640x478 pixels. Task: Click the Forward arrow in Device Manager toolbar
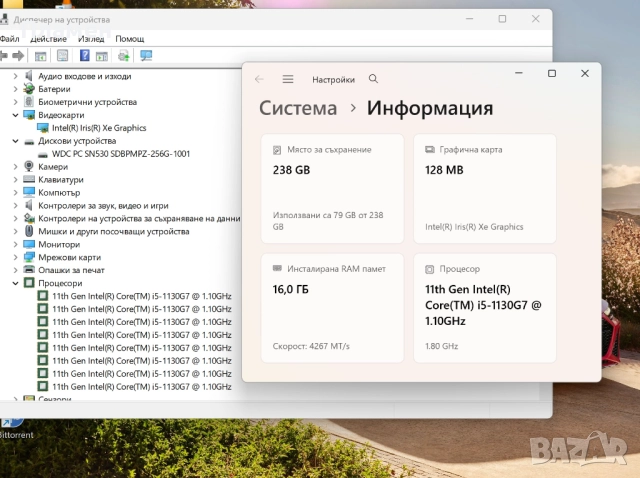[18, 56]
